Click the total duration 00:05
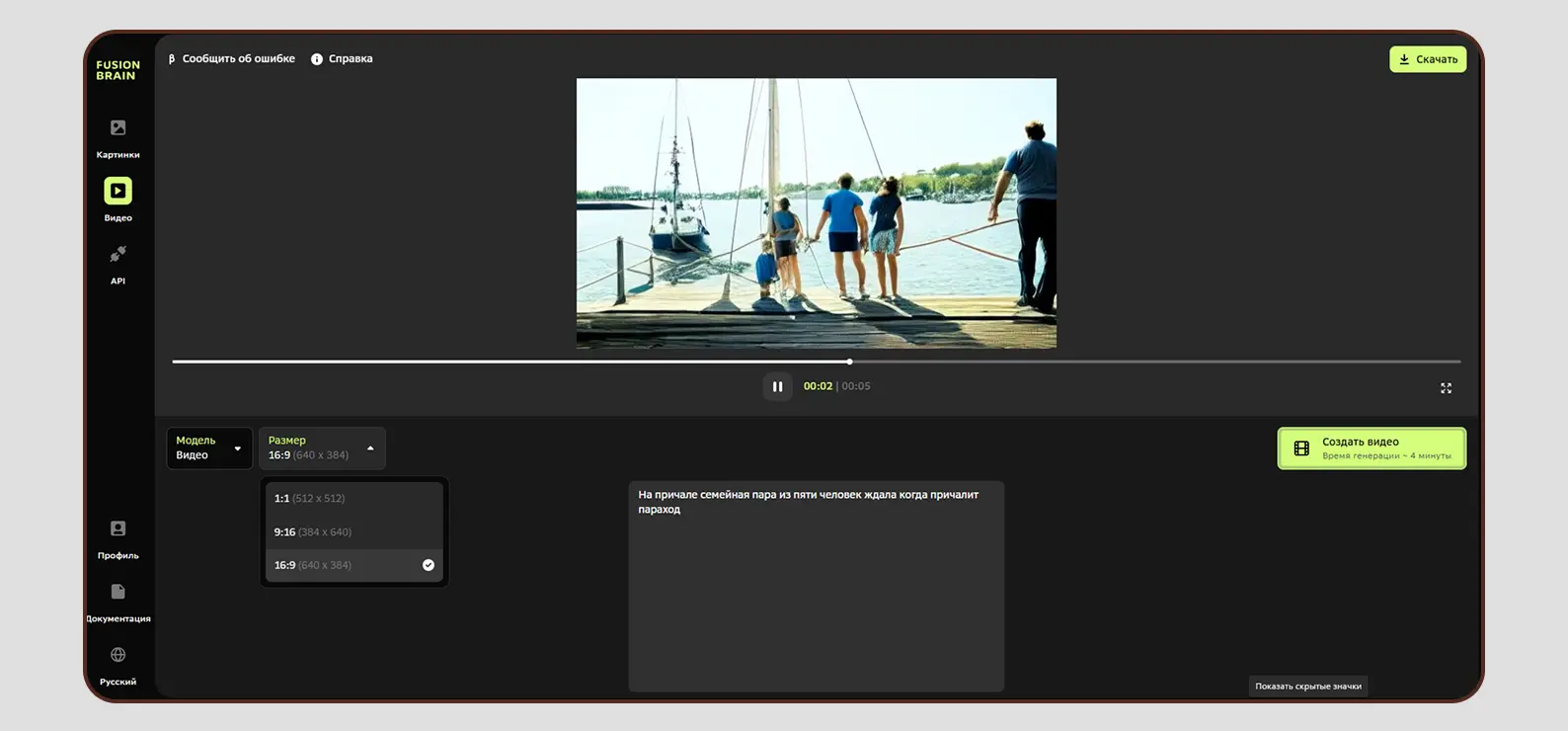 tap(856, 386)
